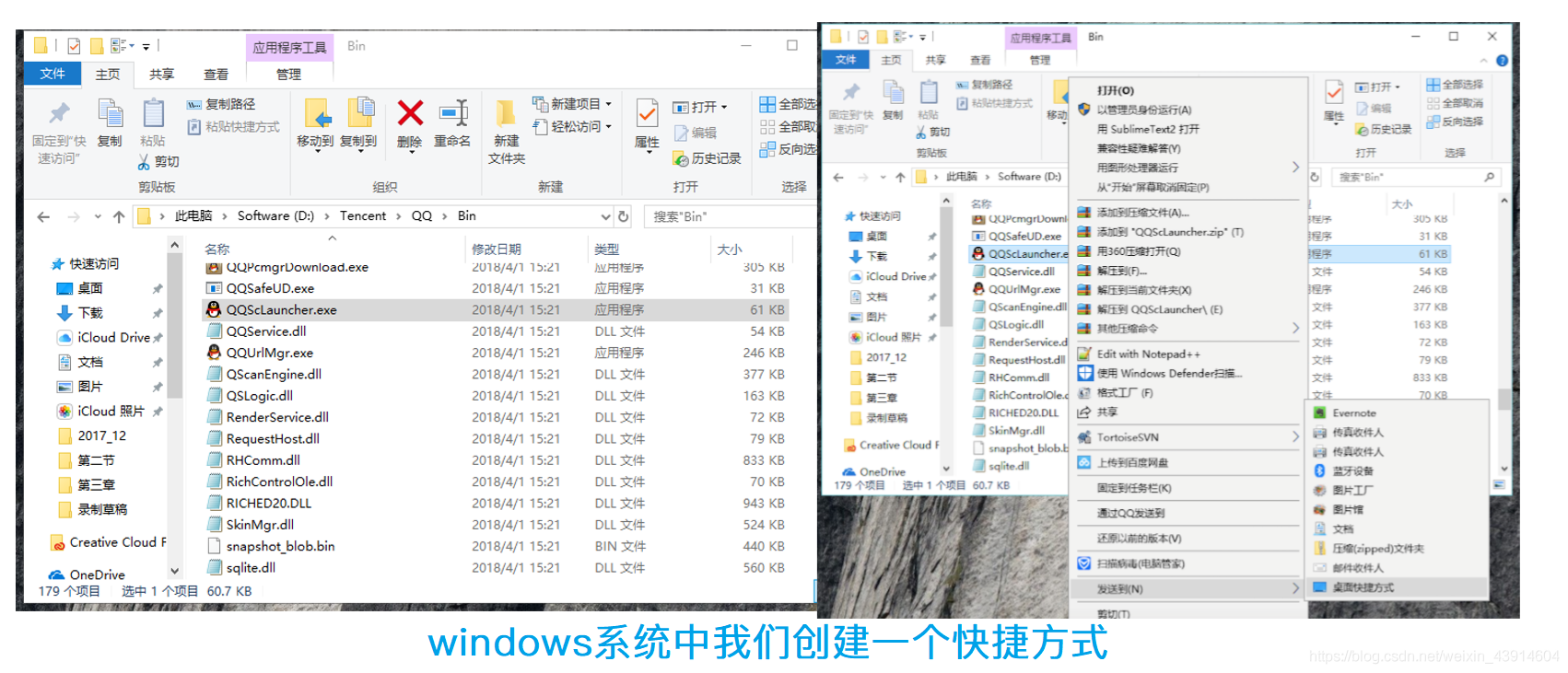This screenshot has width=1568, height=673.
Task: Expand 用图形处理器运行 submenu arrow
Action: coord(1294,168)
